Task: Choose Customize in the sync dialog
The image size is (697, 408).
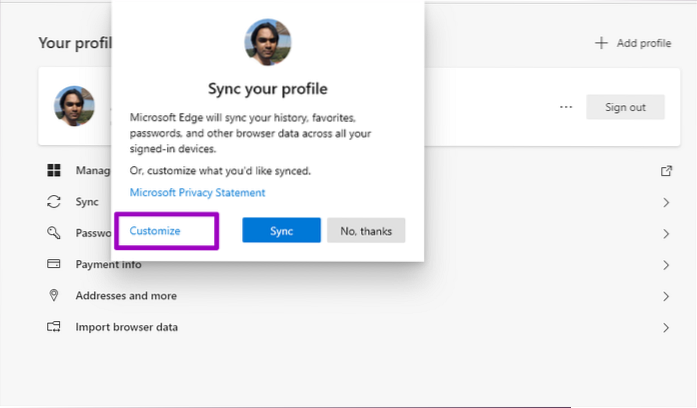Action: pos(155,231)
